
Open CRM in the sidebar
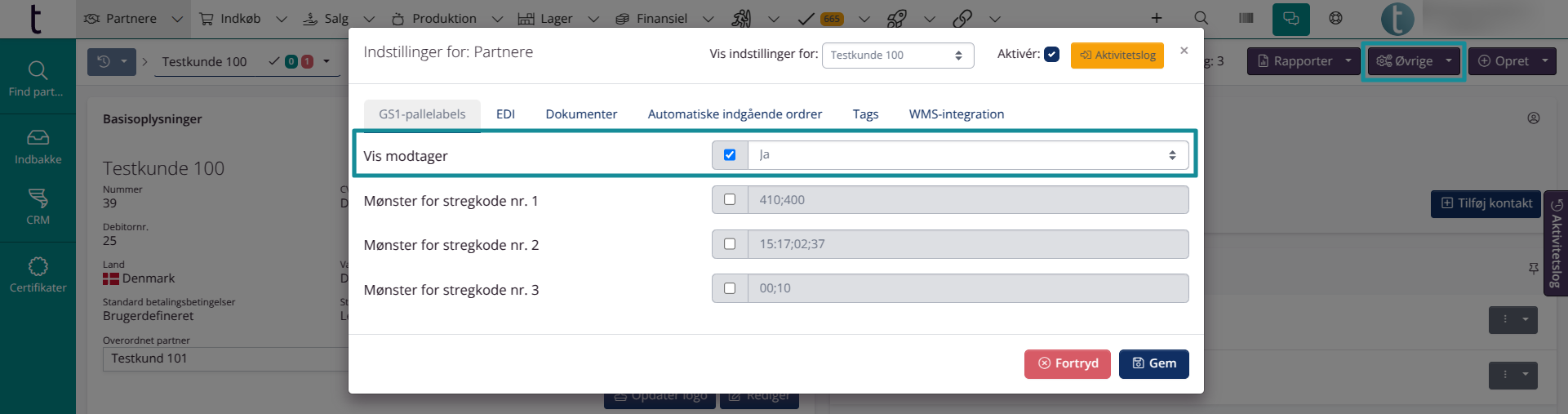[38, 207]
